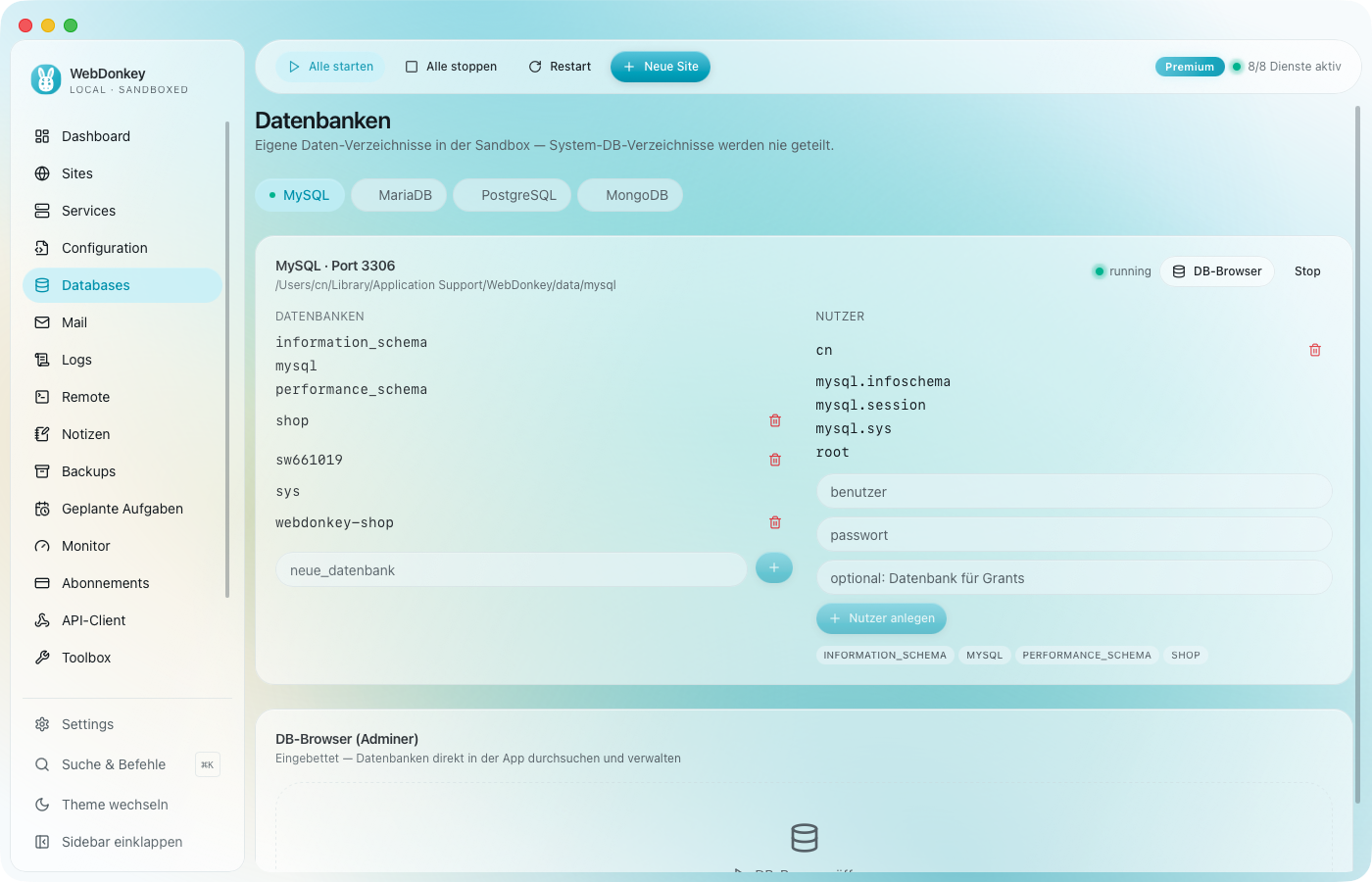This screenshot has height=882, width=1372.
Task: Open the API-Client
Action: click(123, 620)
